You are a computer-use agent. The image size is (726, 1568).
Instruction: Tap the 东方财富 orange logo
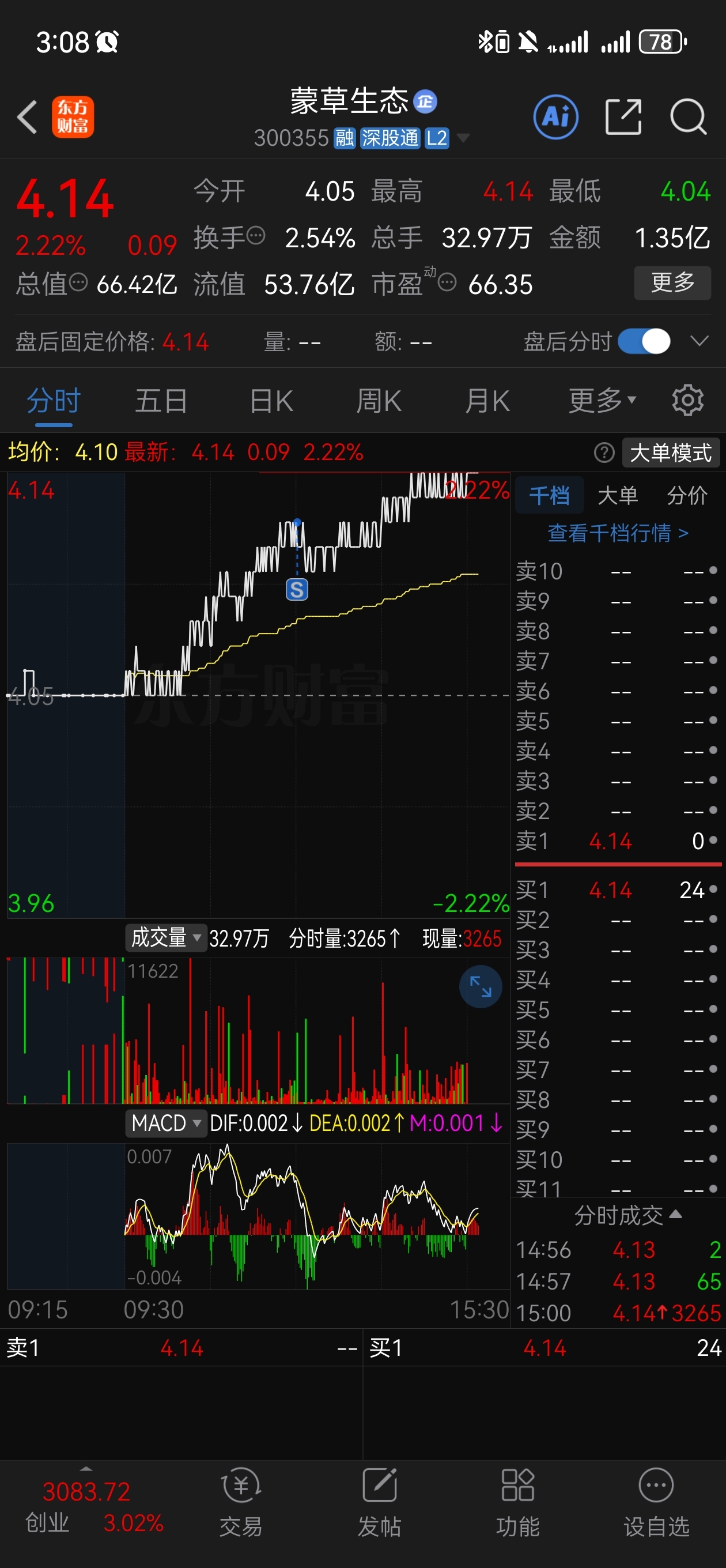pyautogui.click(x=73, y=116)
